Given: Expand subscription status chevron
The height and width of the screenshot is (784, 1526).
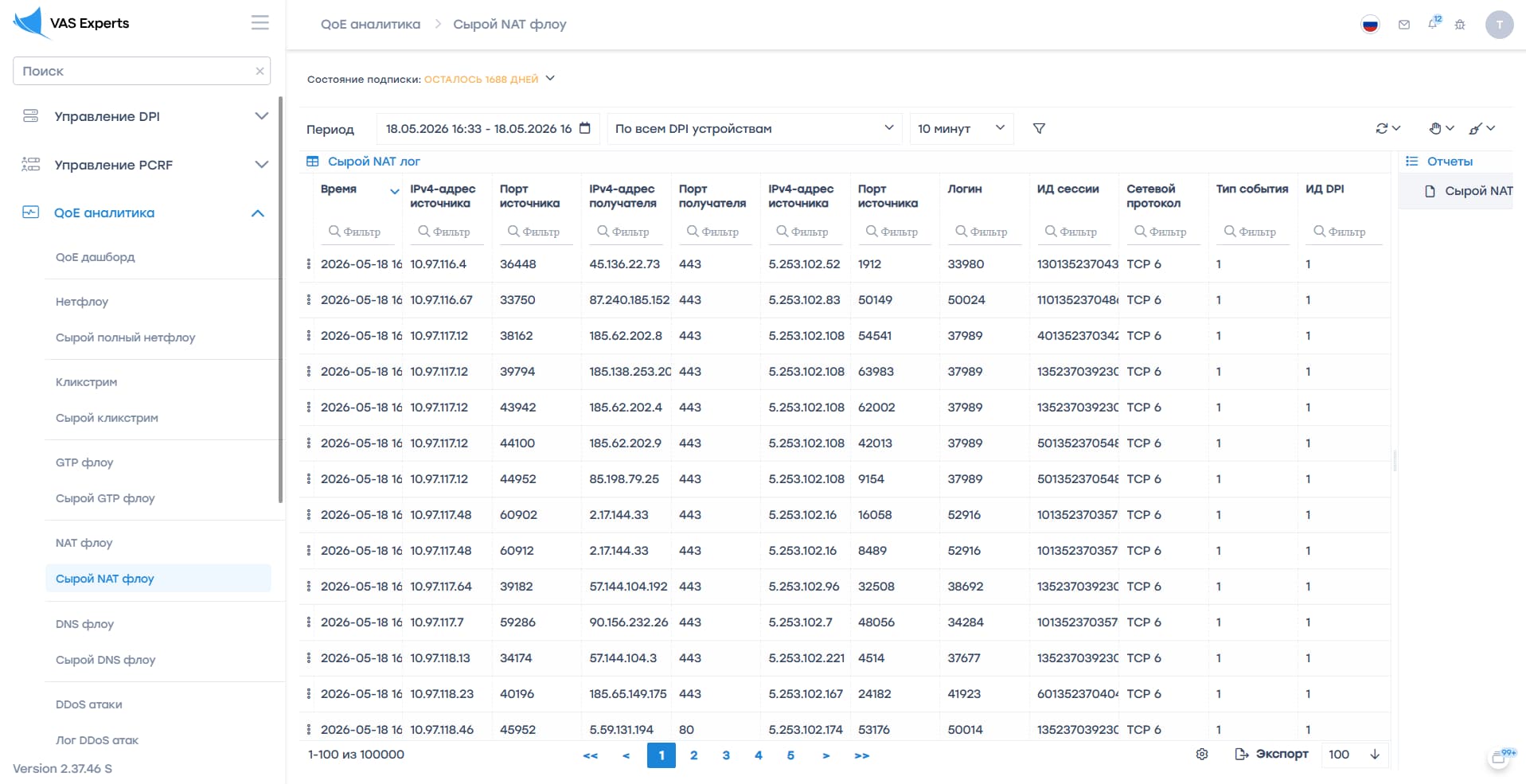Looking at the screenshot, I should [x=550, y=78].
